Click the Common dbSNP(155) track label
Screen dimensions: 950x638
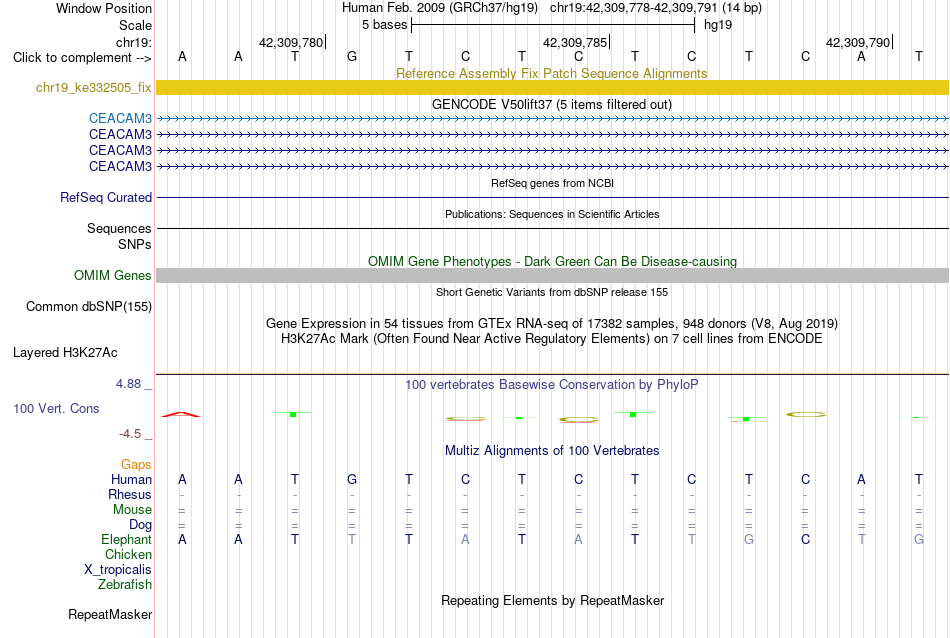tap(88, 307)
